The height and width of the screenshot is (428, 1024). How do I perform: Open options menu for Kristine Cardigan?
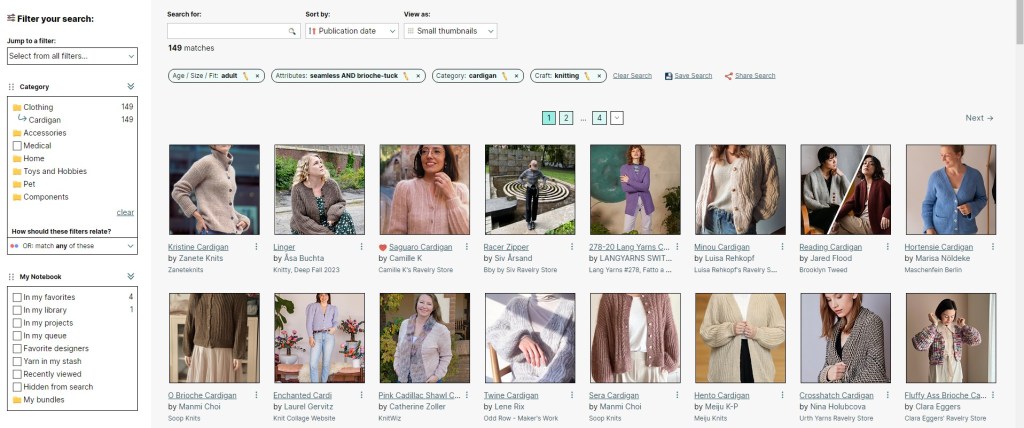[x=256, y=247]
